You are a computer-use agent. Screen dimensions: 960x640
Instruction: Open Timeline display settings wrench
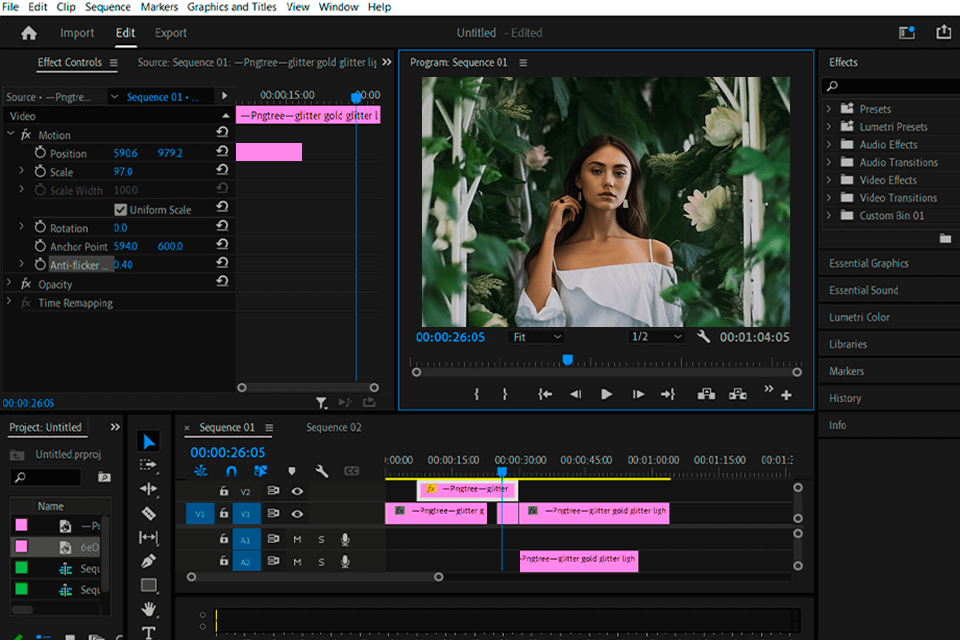coord(321,471)
